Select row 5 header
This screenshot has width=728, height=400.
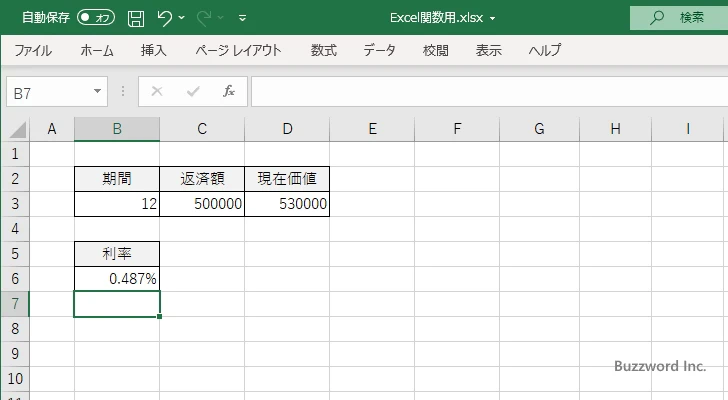15,254
